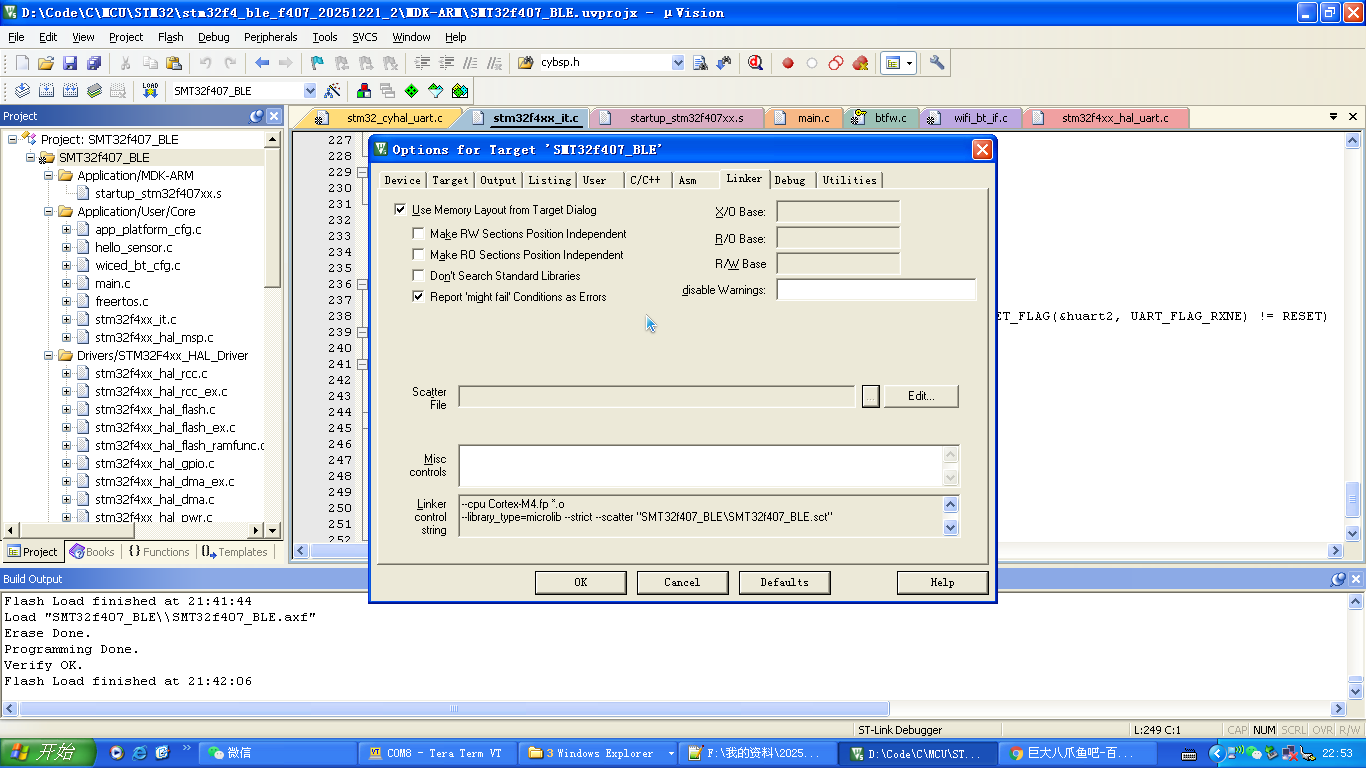Click the Insert breakpoint red dot icon
This screenshot has height=768, width=1366.
point(788,63)
